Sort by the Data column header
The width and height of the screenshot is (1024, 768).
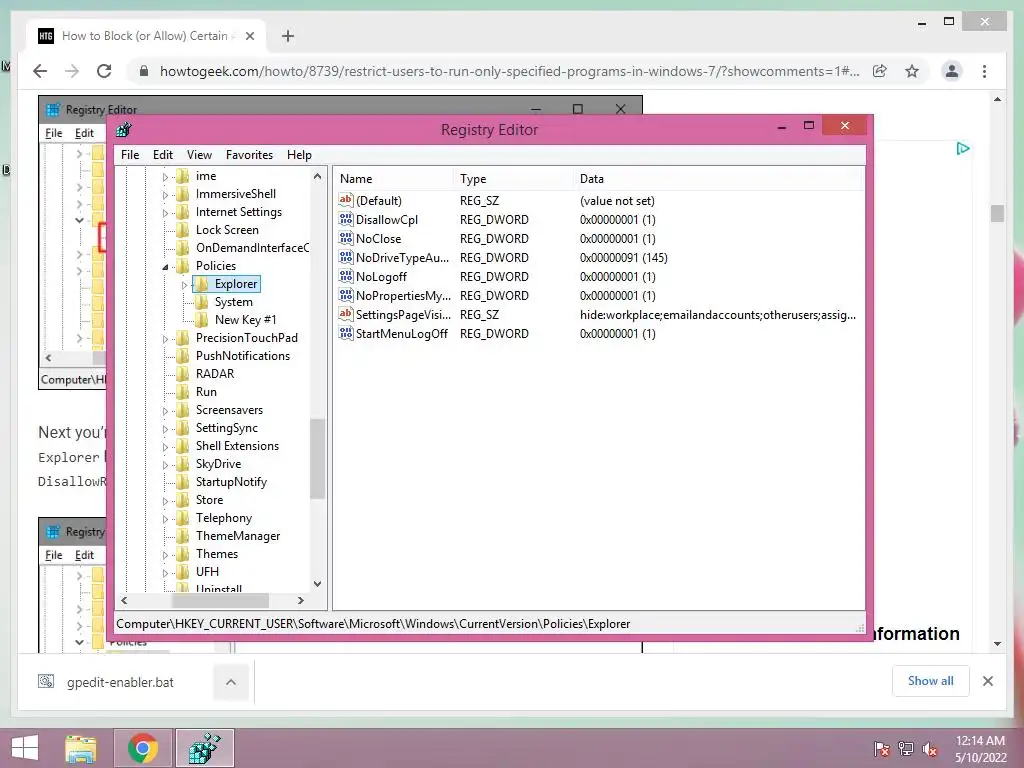(x=718, y=178)
